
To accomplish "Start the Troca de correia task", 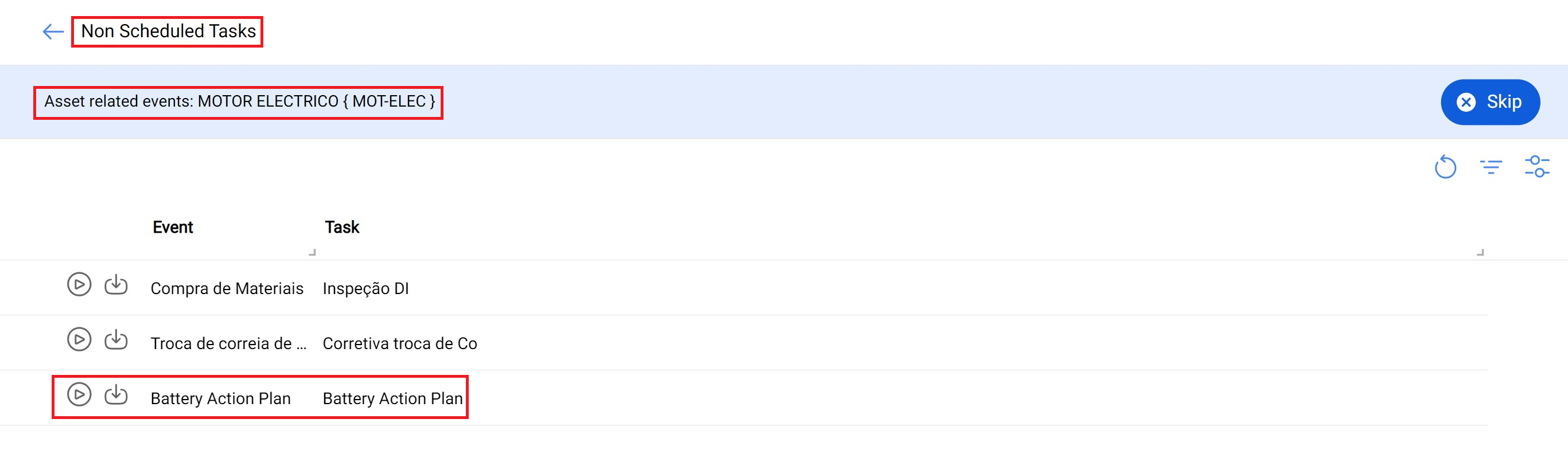I will click(x=79, y=339).
